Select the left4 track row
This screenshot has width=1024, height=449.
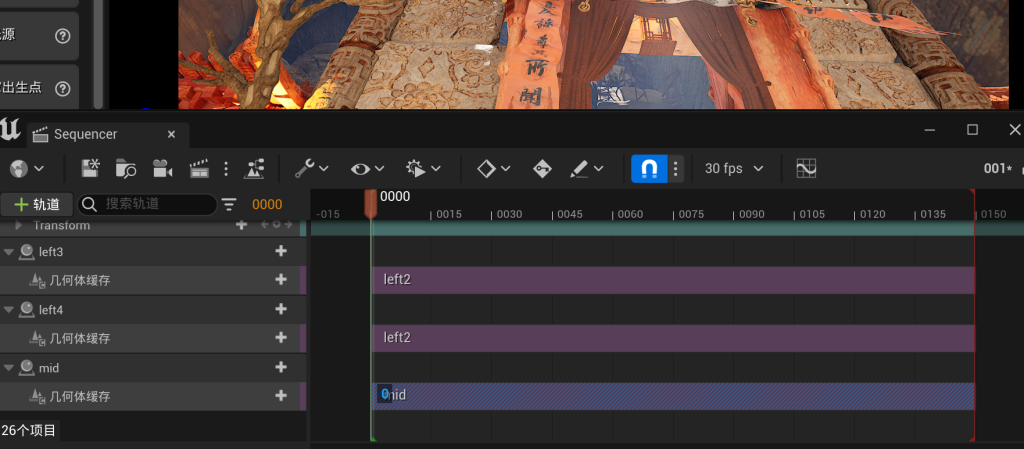(153, 310)
